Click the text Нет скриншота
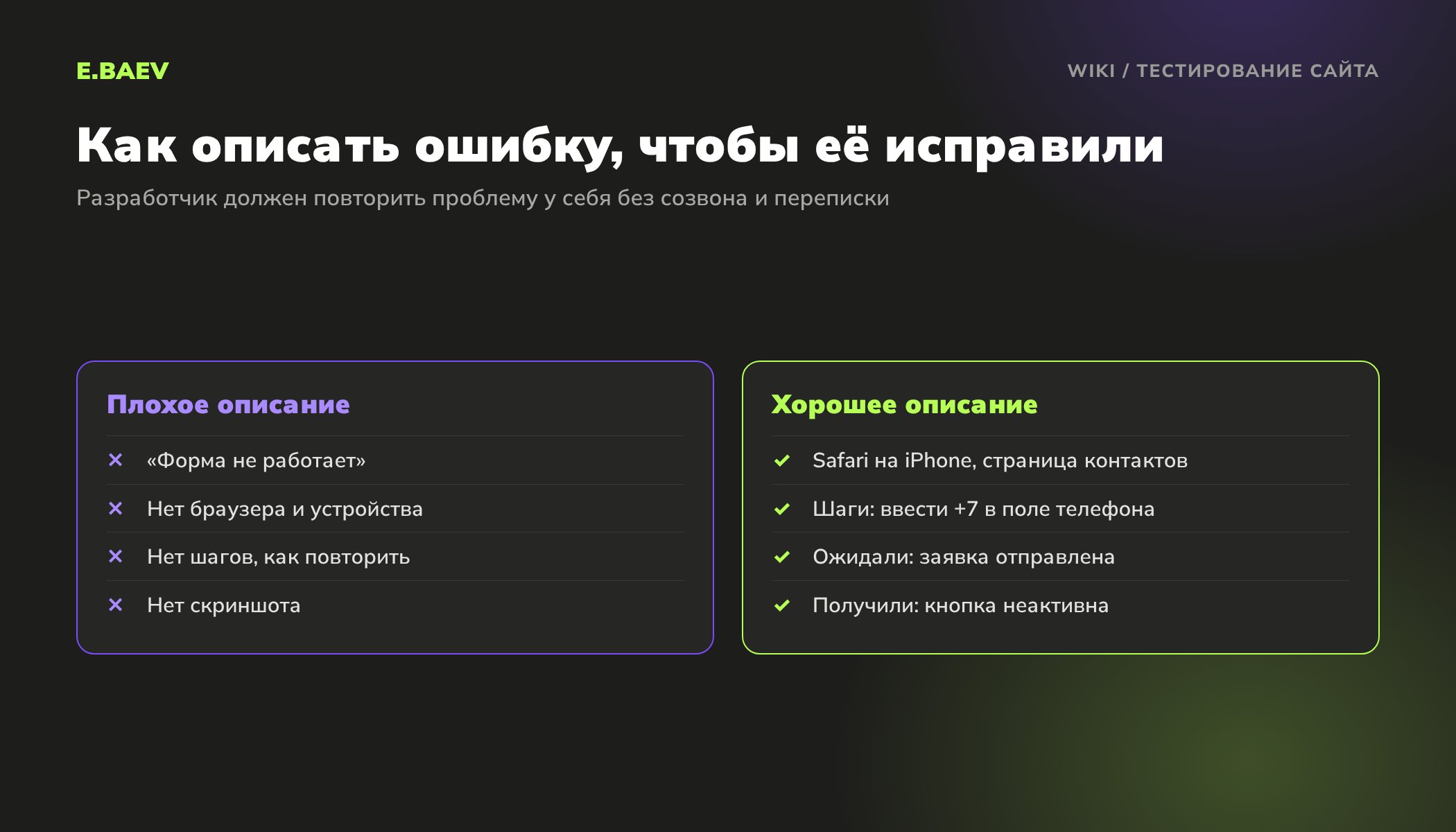Screen dimensions: 1456x832 (224, 605)
